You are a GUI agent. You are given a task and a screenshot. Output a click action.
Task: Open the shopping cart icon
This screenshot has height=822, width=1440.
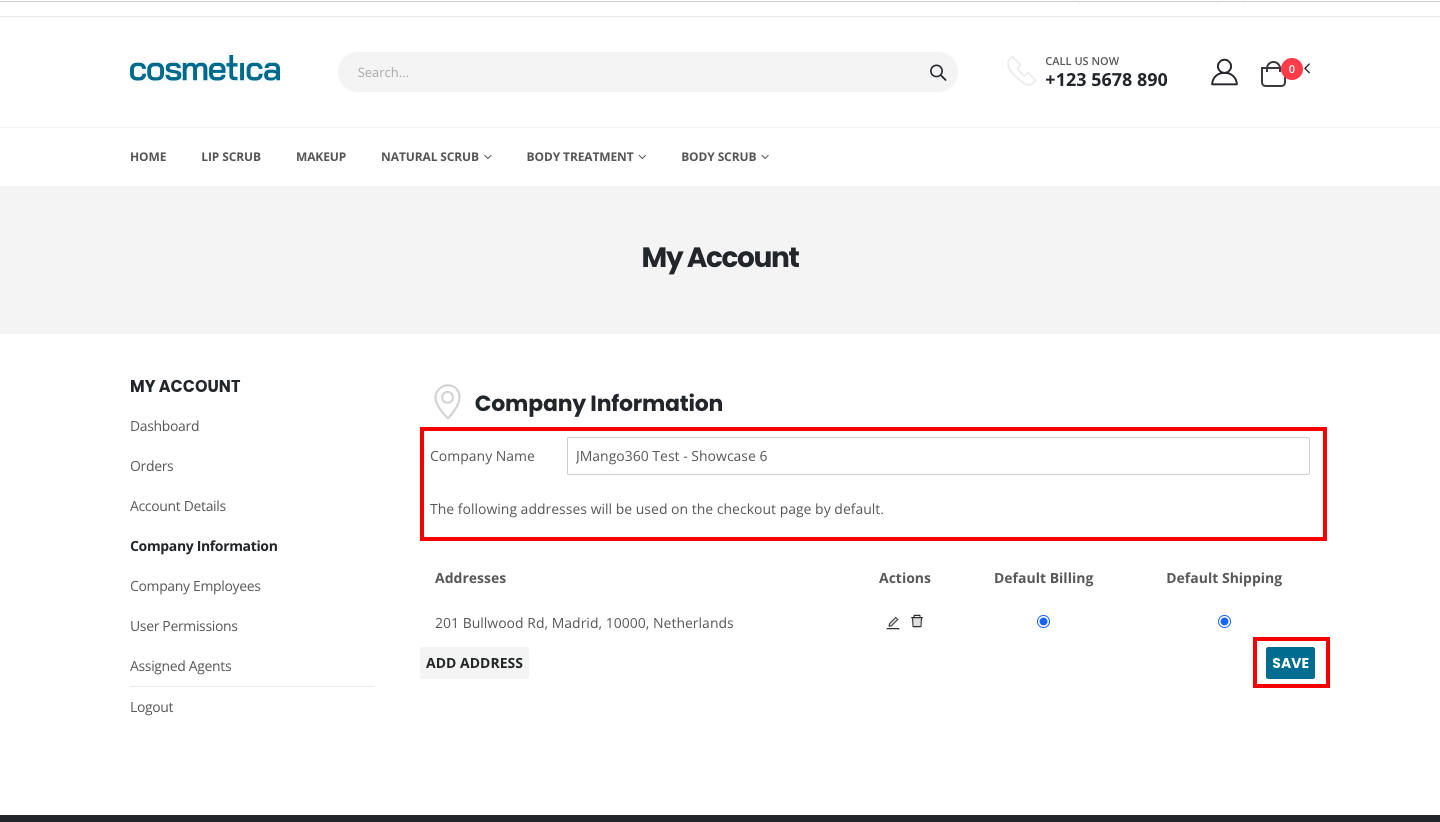(x=1273, y=74)
